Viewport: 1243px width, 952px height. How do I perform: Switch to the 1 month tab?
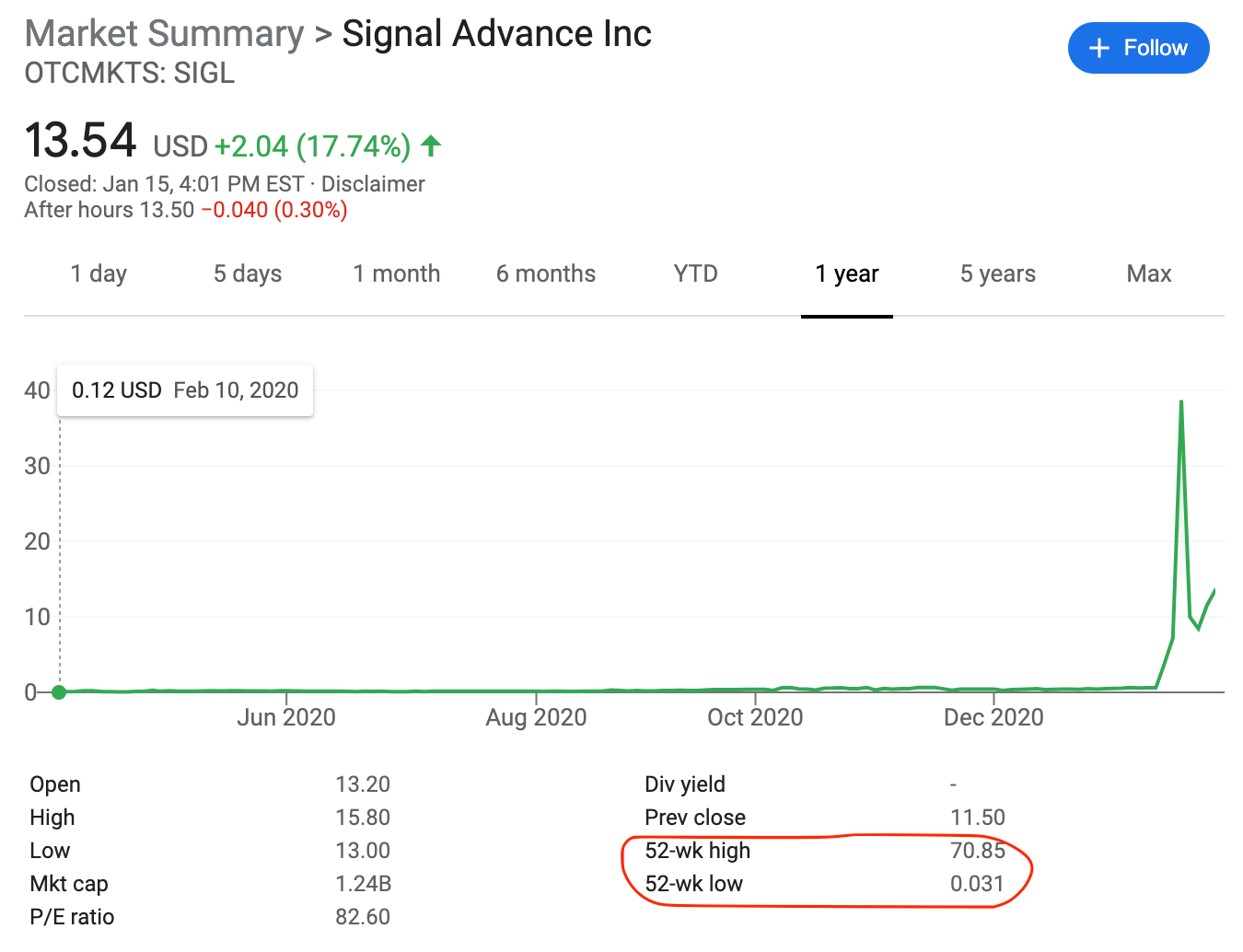[397, 273]
